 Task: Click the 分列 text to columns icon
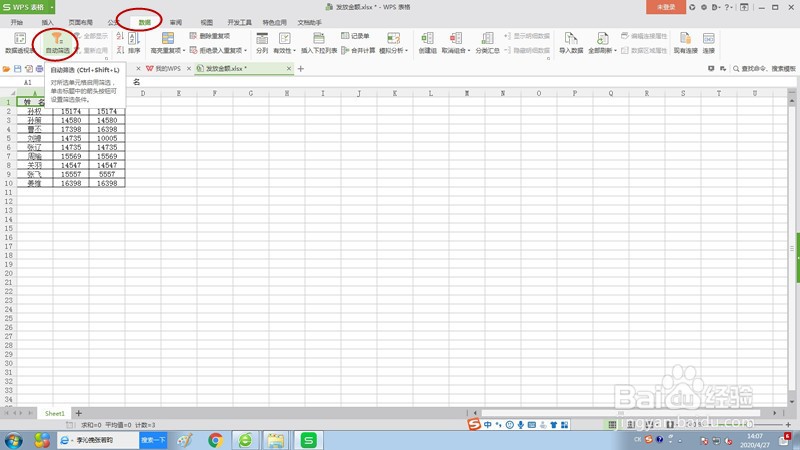(x=262, y=38)
